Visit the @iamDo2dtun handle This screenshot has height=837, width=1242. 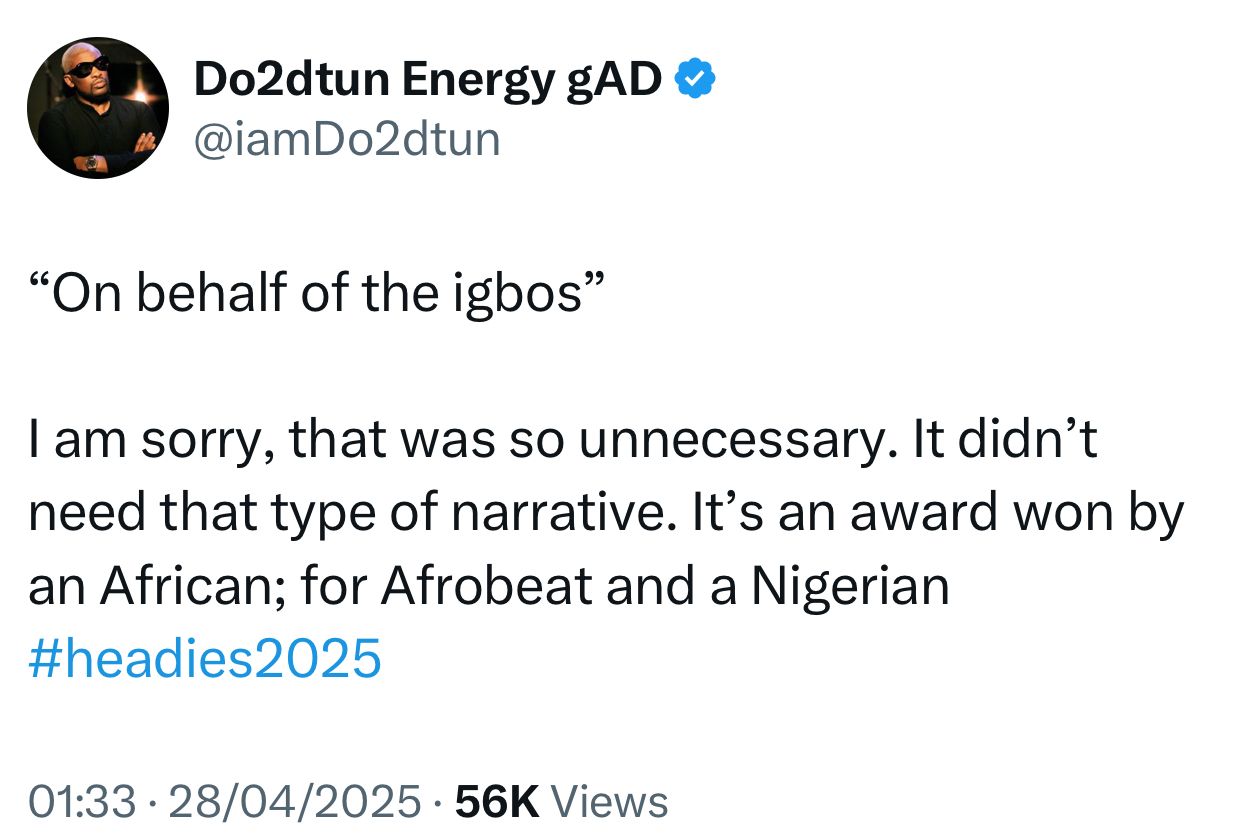click(x=346, y=139)
